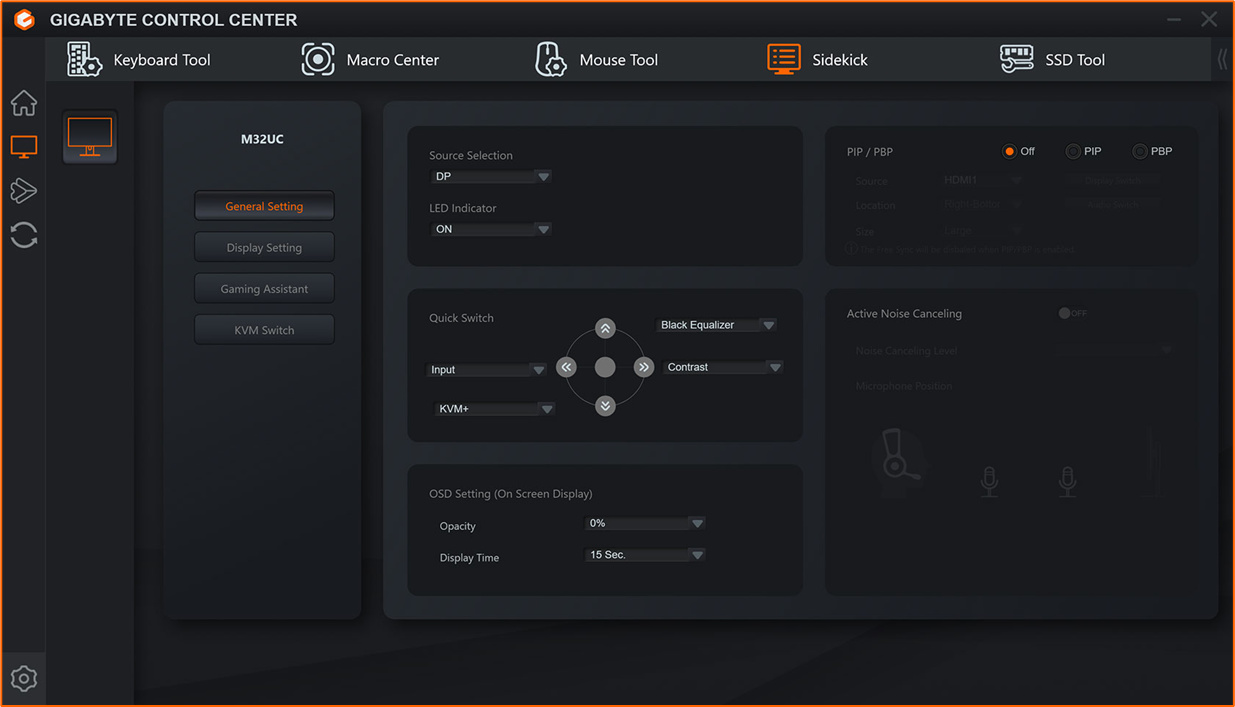Expand the Source Selection DP dropdown
The height and width of the screenshot is (707, 1235).
point(491,177)
